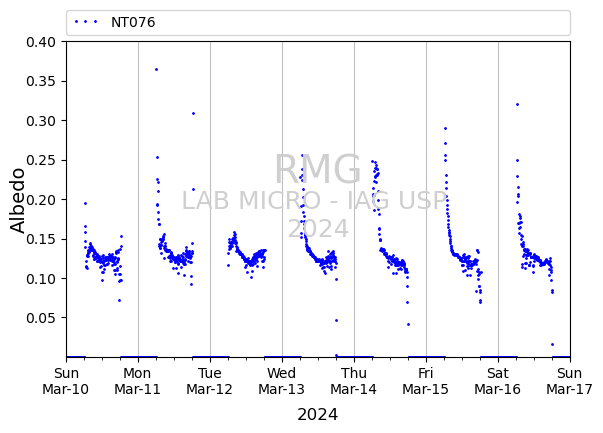Click the Mon Mar-11 date label
The height and width of the screenshot is (433, 603).
click(137, 381)
